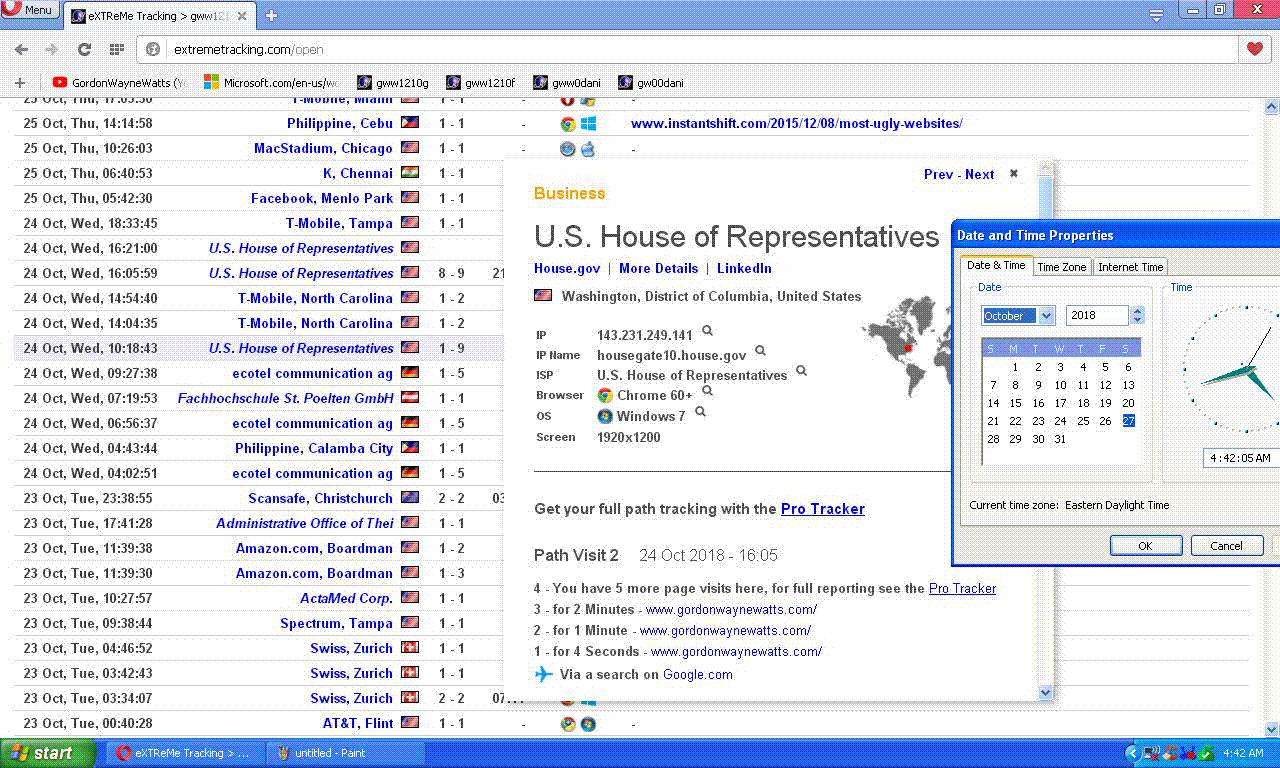Screen dimensions: 1280x768
Task: Switch to the Internet Time tab
Action: [x=1130, y=267]
